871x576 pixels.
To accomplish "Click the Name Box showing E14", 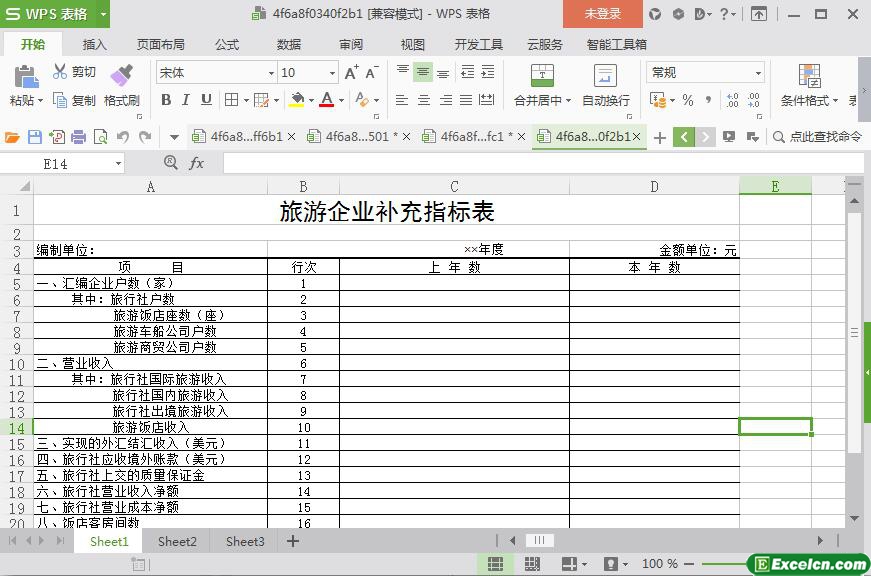I will coord(68,163).
